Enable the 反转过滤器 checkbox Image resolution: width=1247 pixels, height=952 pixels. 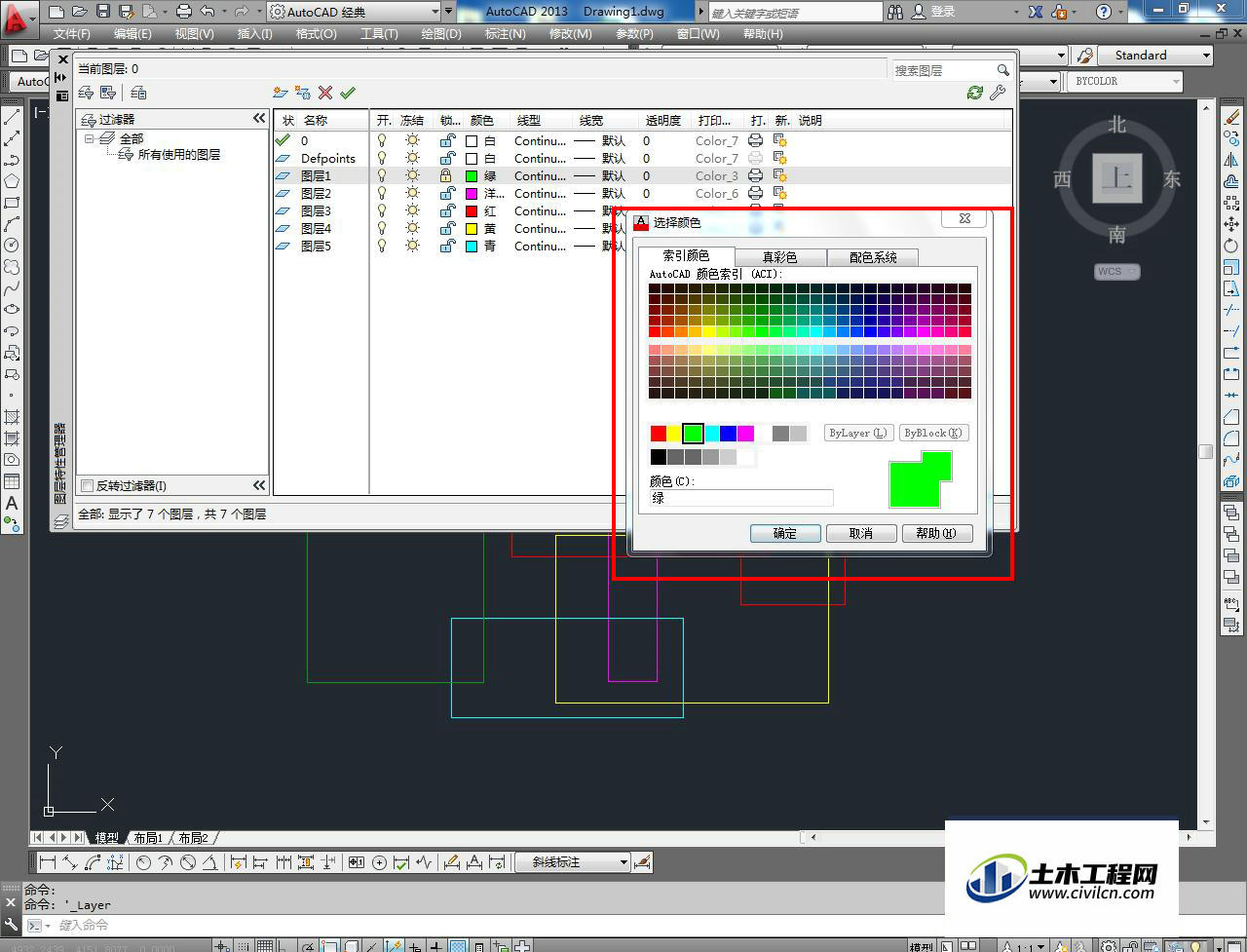click(87, 485)
